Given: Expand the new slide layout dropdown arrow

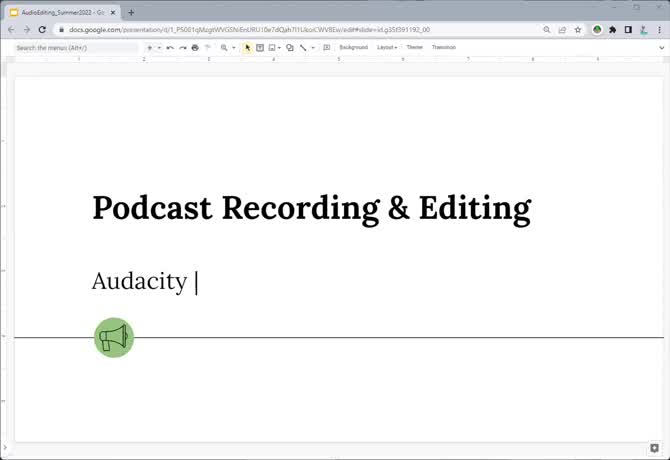Looking at the screenshot, I should (159, 48).
